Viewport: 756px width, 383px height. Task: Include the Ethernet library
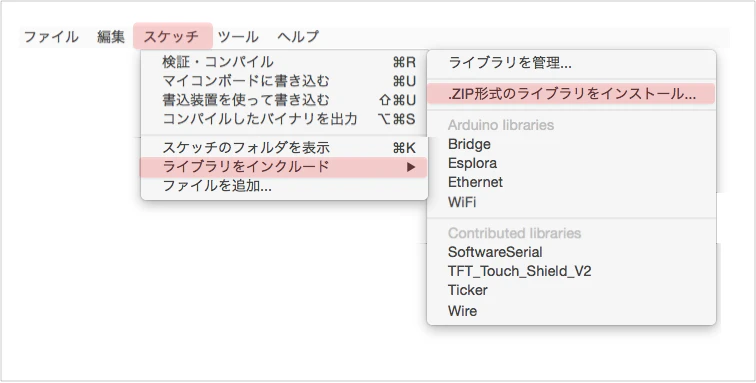click(x=571, y=182)
